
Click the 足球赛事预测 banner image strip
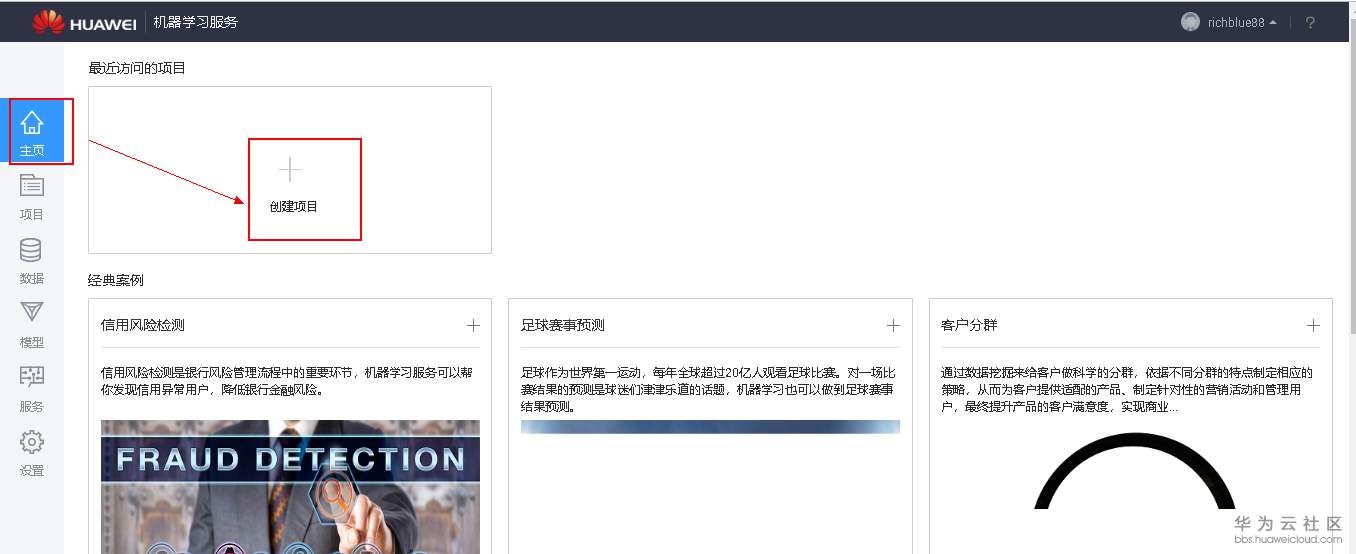tap(710, 427)
